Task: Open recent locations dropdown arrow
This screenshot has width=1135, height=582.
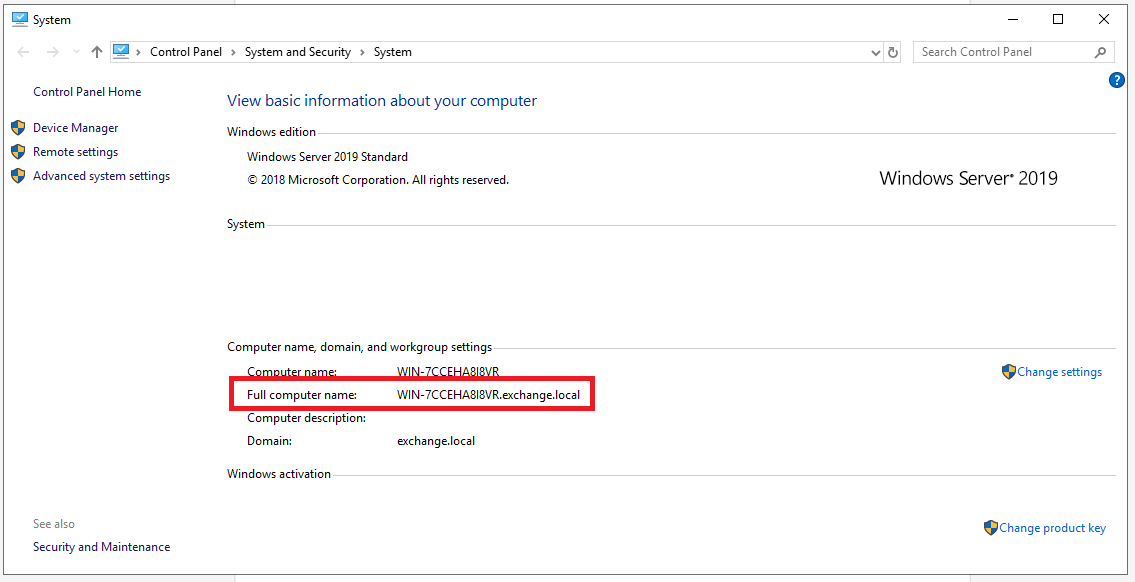Action: tap(77, 52)
